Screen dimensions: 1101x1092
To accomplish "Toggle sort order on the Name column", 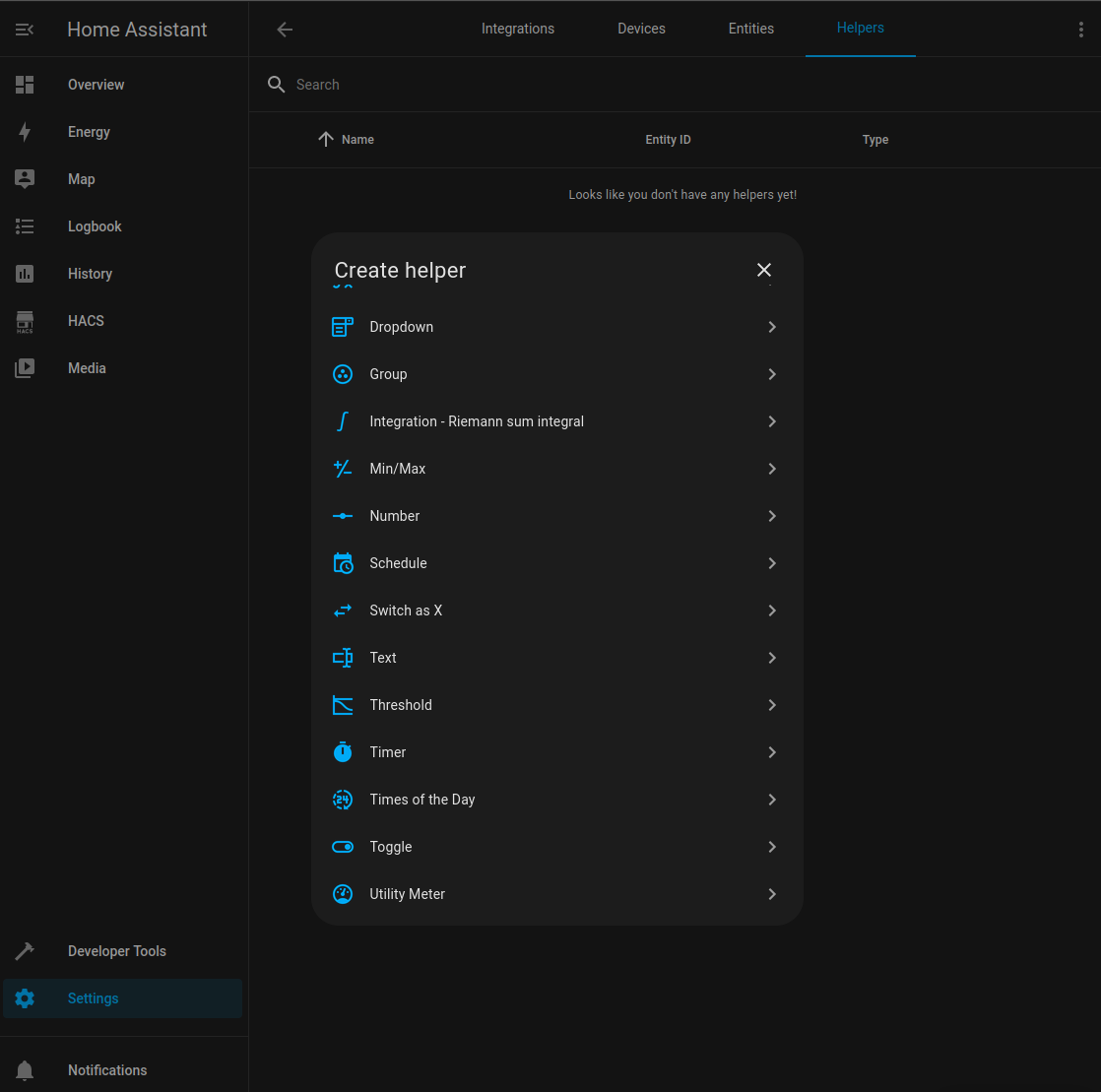I will click(x=356, y=140).
